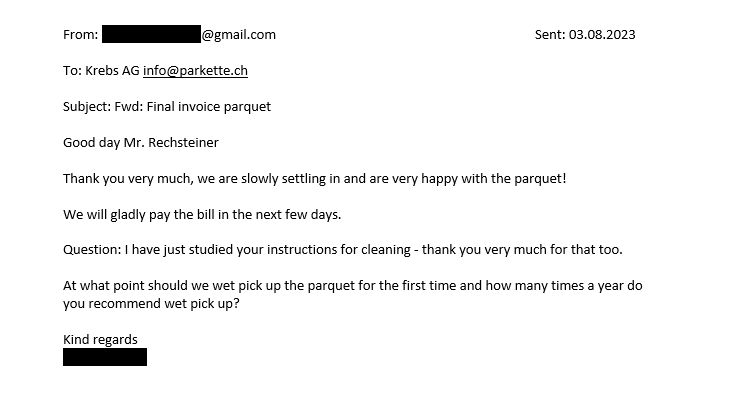Screen dimensions: 731x394
Task: Click the redacted signature block below regards
Action: pos(105,357)
